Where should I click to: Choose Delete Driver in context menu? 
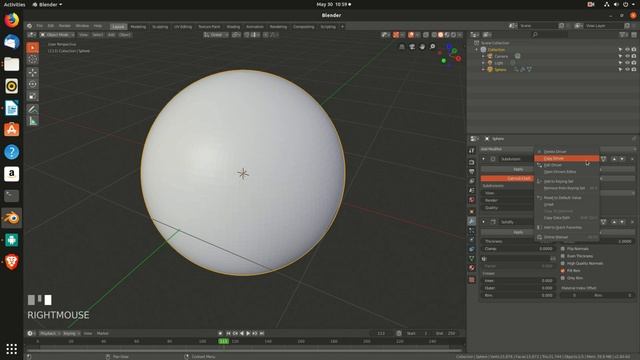tap(567, 151)
